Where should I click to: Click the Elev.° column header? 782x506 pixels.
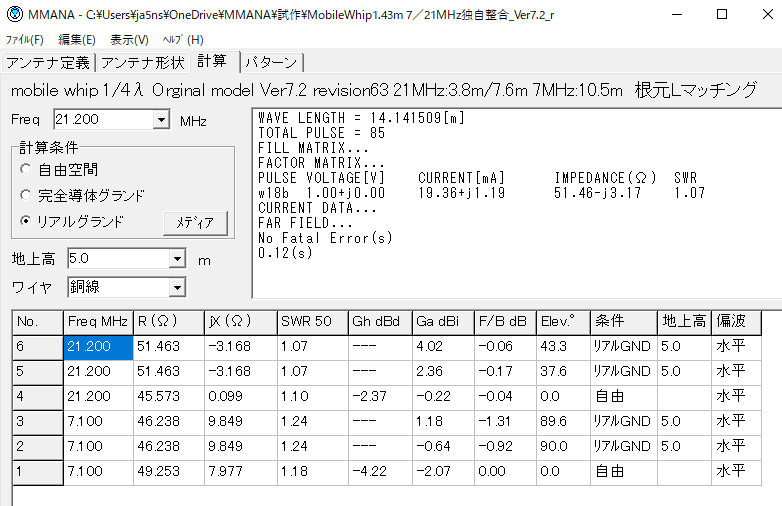pyautogui.click(x=563, y=322)
